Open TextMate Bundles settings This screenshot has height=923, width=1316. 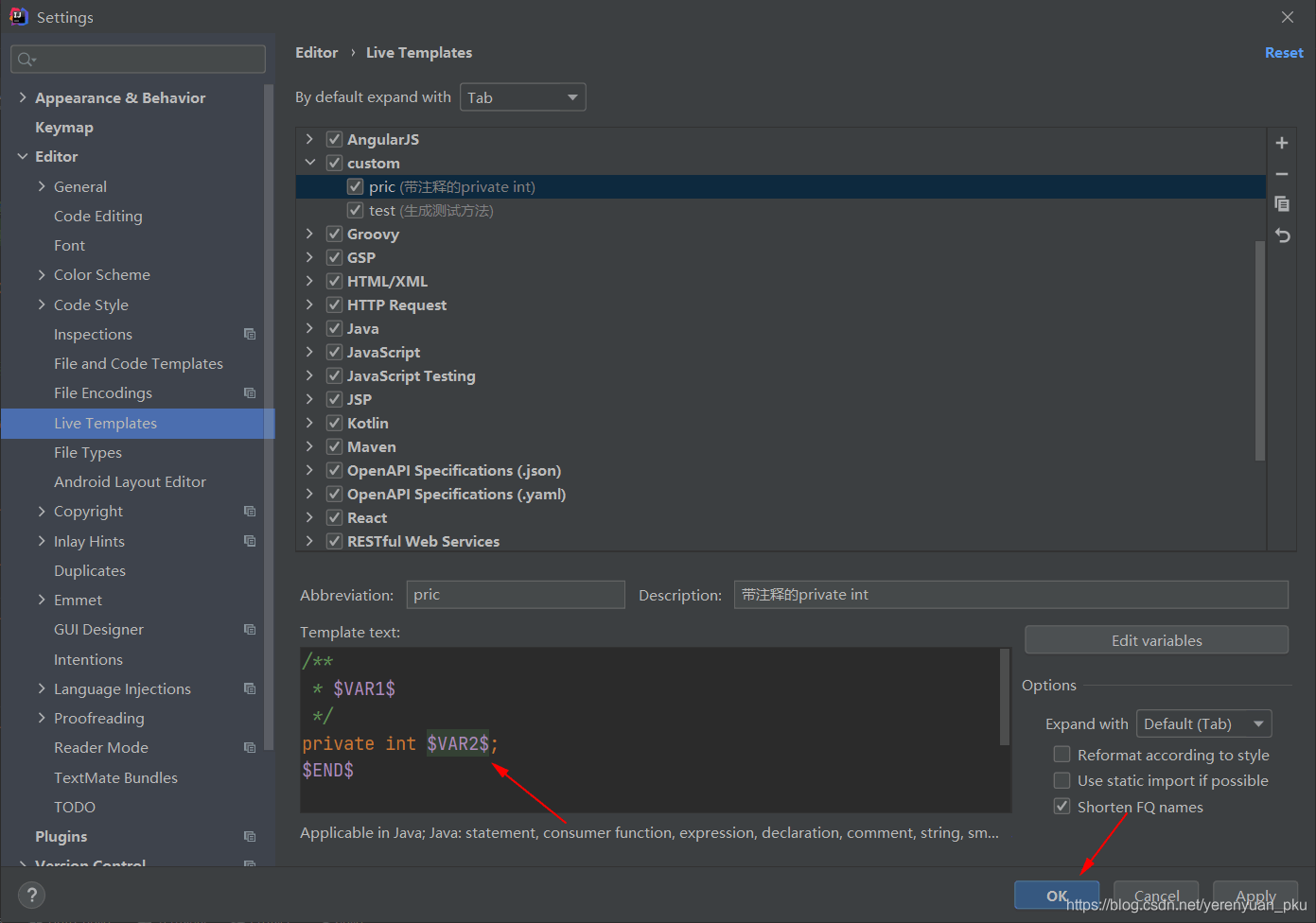(115, 777)
